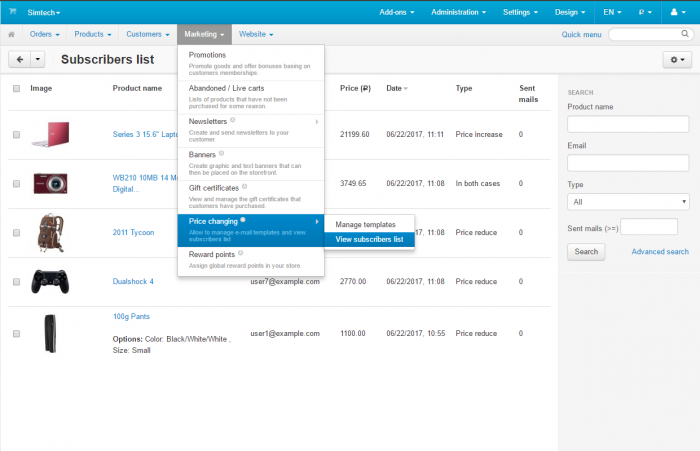Viewport: 700px width, 451px height.
Task: Focus the Email search field
Action: (628, 163)
